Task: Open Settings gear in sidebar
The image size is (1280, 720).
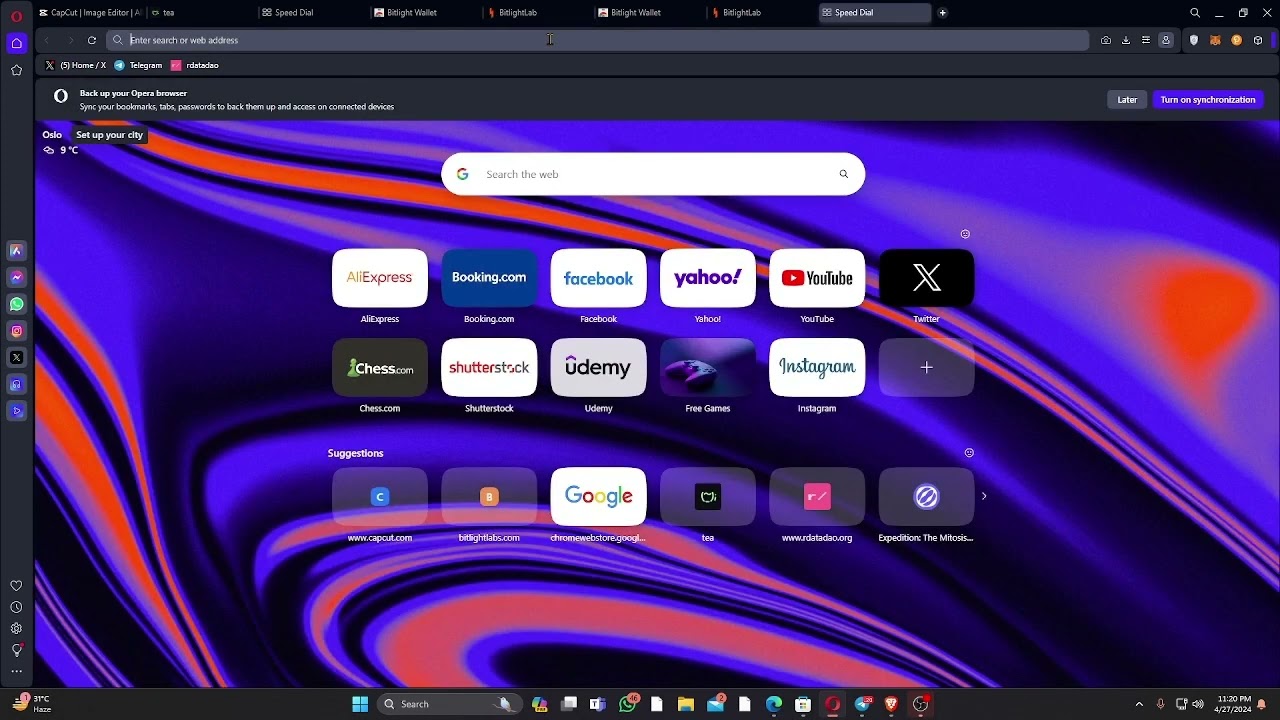Action: [x=16, y=629]
